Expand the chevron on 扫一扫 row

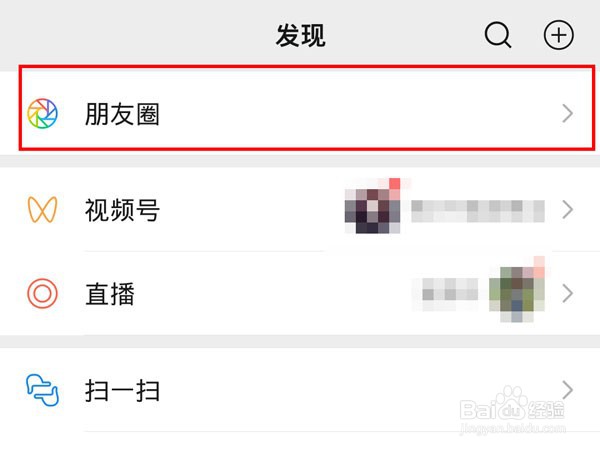(x=567, y=390)
